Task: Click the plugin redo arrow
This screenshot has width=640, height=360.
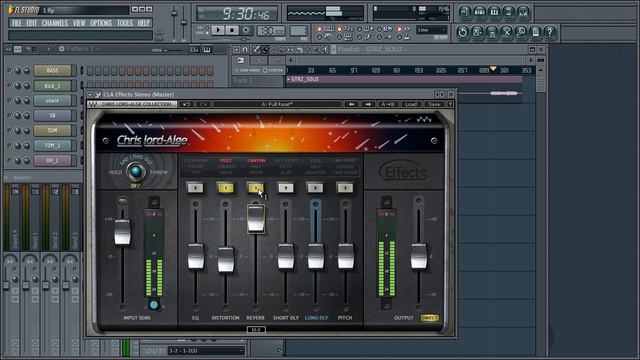Action: tap(203, 104)
